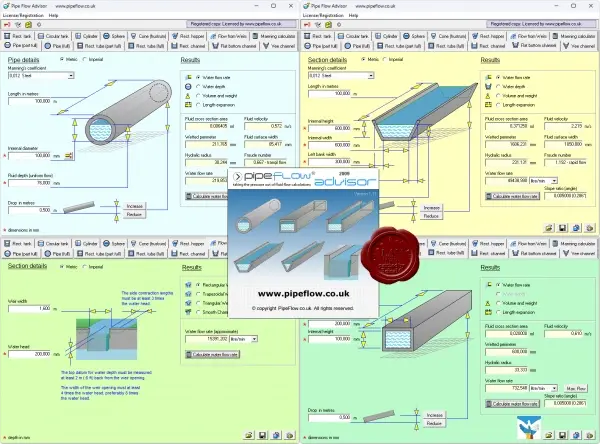
Task: Click the yellow toolbar icon in blue pipe window
Action: click(28, 24)
